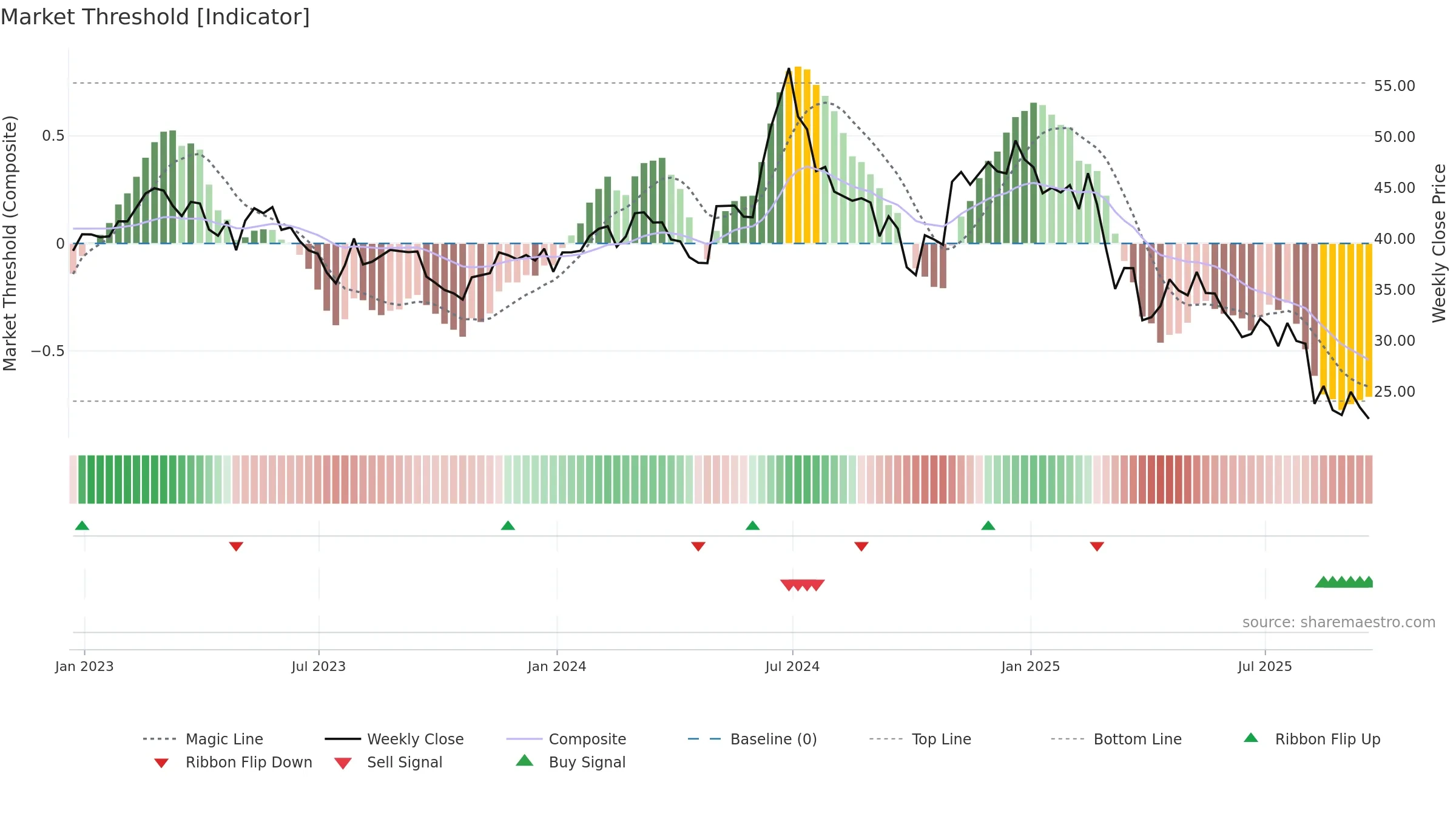Click the Jan 2025 x-axis label
The image size is (1456, 819).
coord(1031,666)
